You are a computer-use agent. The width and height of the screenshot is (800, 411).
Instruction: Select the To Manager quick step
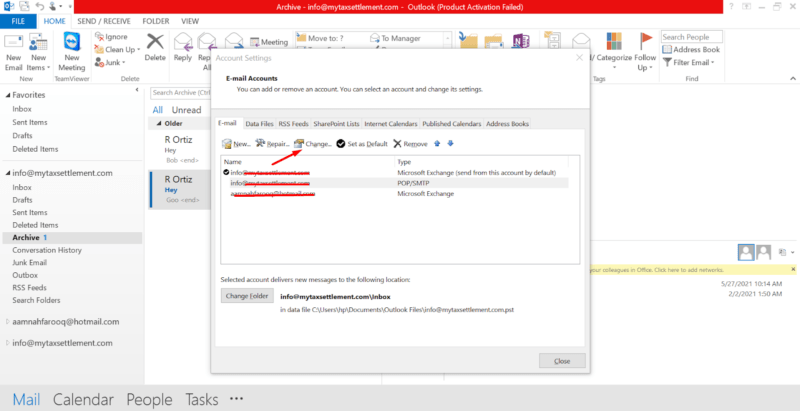pos(396,38)
